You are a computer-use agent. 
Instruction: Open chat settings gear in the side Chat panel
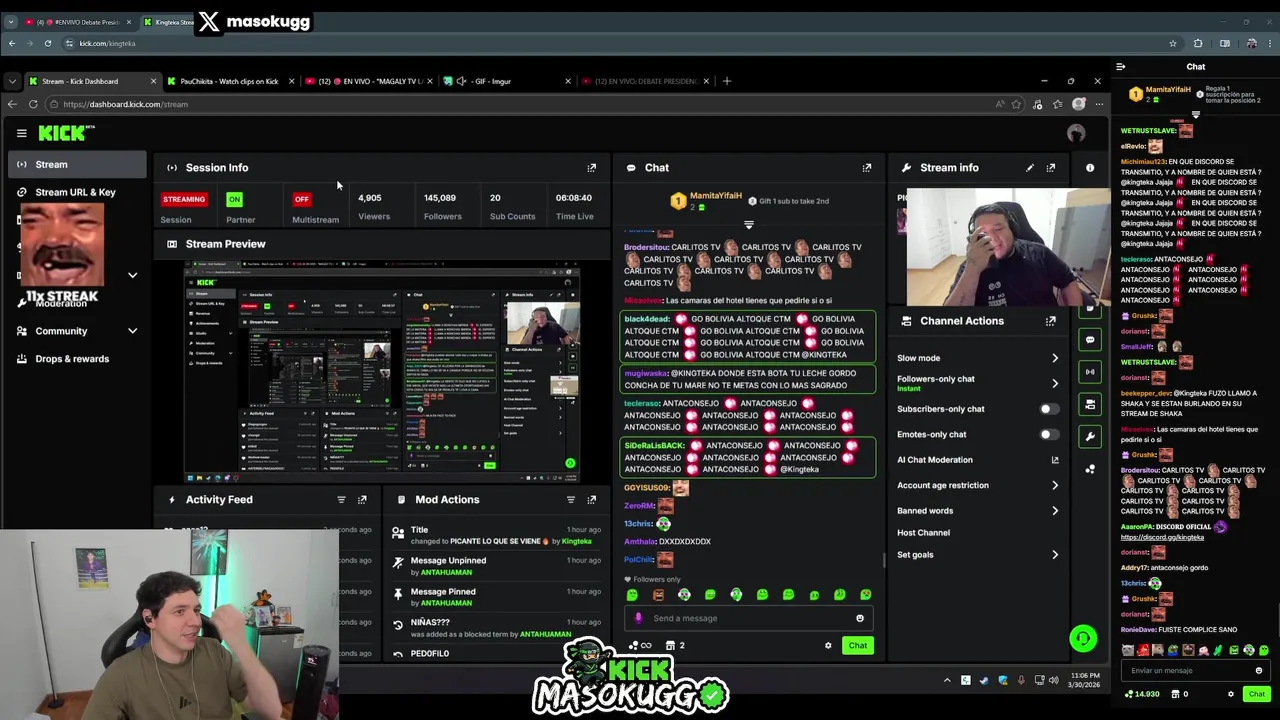point(1231,694)
